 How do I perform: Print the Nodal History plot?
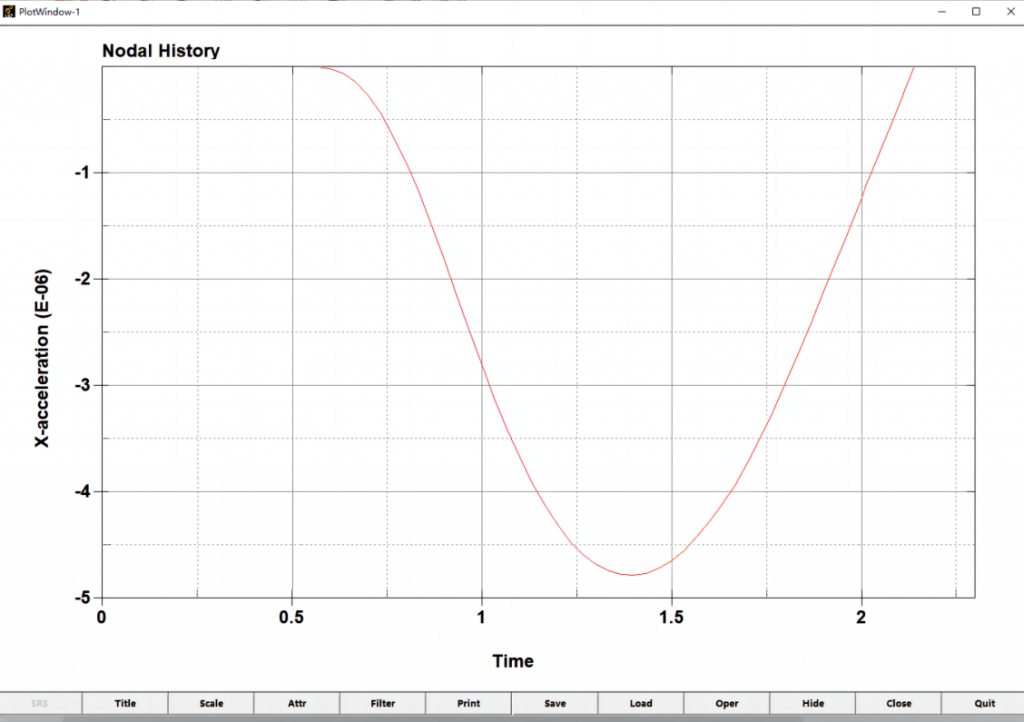click(469, 703)
